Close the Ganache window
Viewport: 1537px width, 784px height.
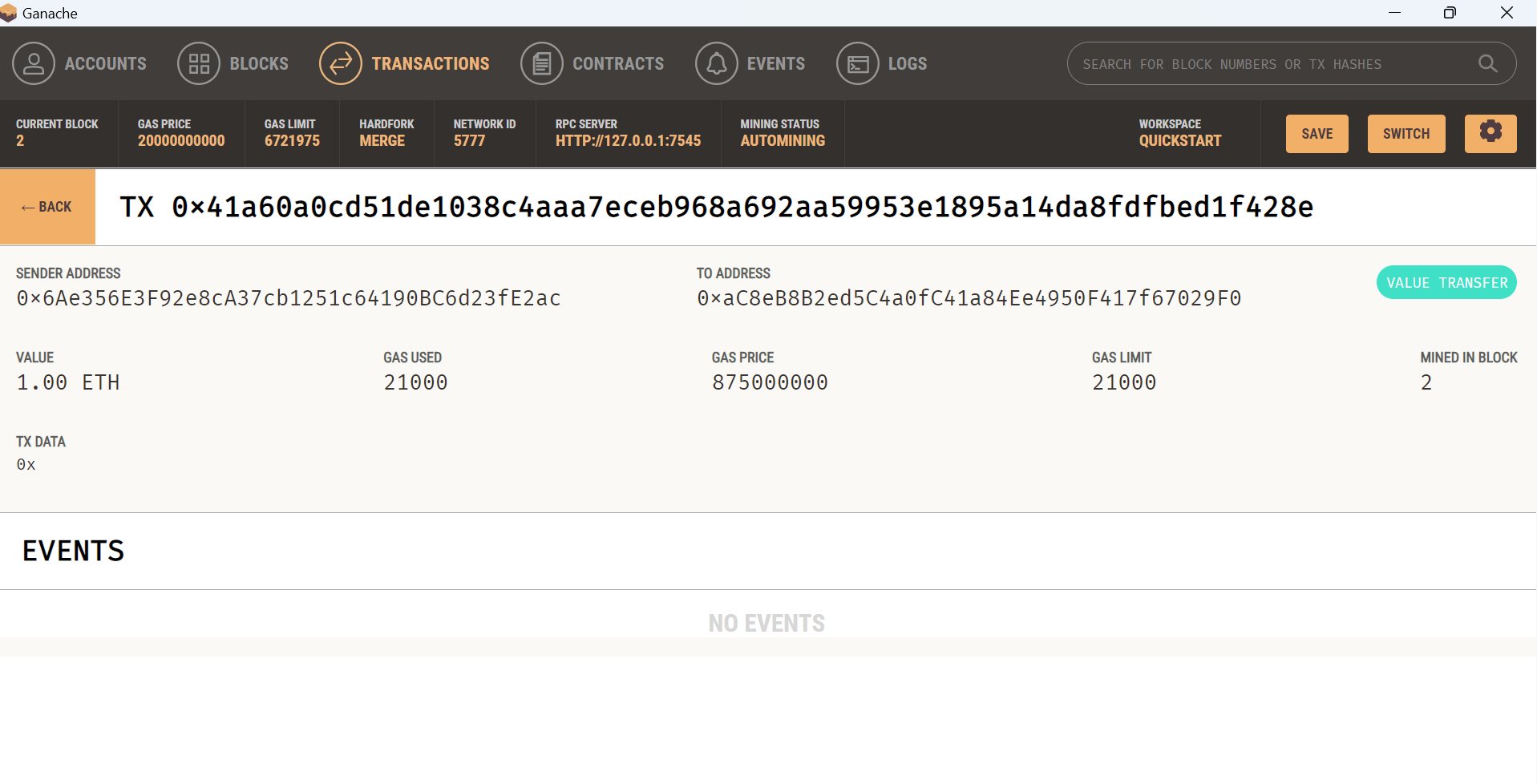click(1507, 13)
